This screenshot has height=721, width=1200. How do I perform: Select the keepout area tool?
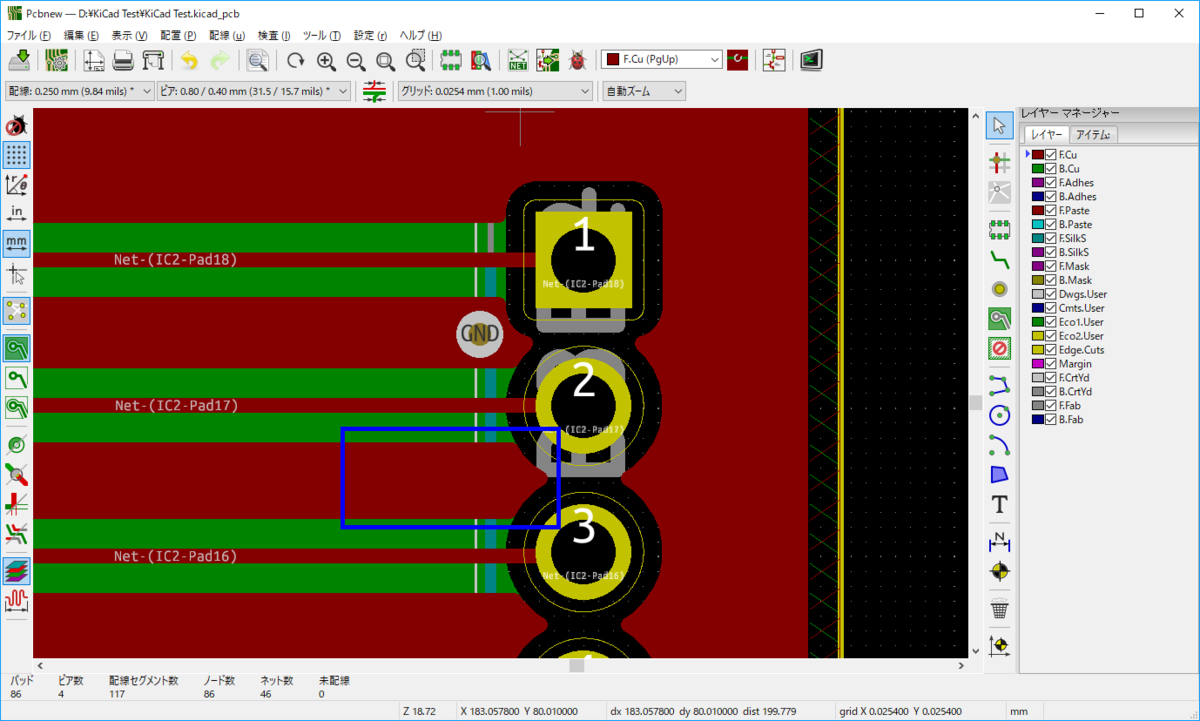coord(999,348)
